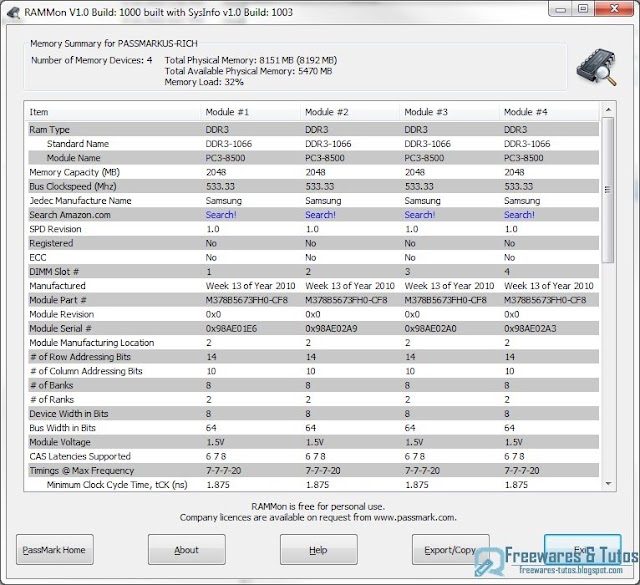The width and height of the screenshot is (640, 585).
Task: Select the # of Ranks row label
Action: pyautogui.click(x=52, y=400)
